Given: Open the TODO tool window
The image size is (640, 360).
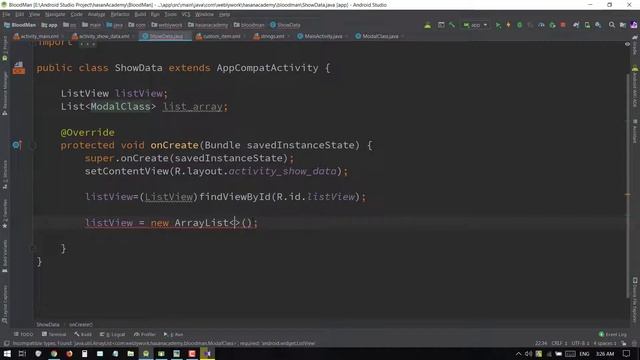Looking at the screenshot, I should click(24, 334).
